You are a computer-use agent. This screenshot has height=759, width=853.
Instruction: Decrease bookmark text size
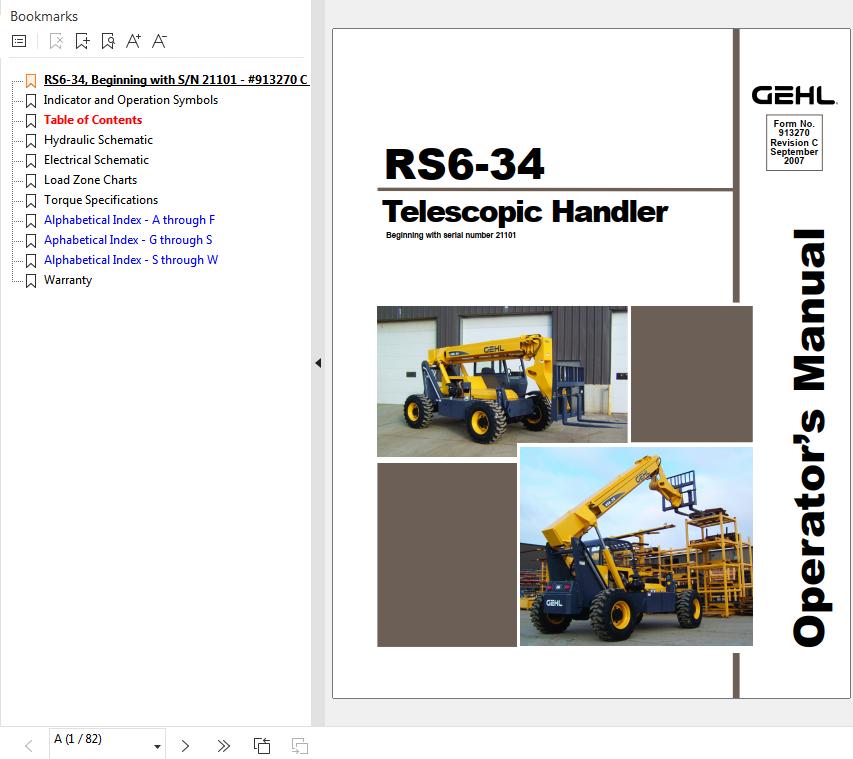pyautogui.click(x=159, y=41)
